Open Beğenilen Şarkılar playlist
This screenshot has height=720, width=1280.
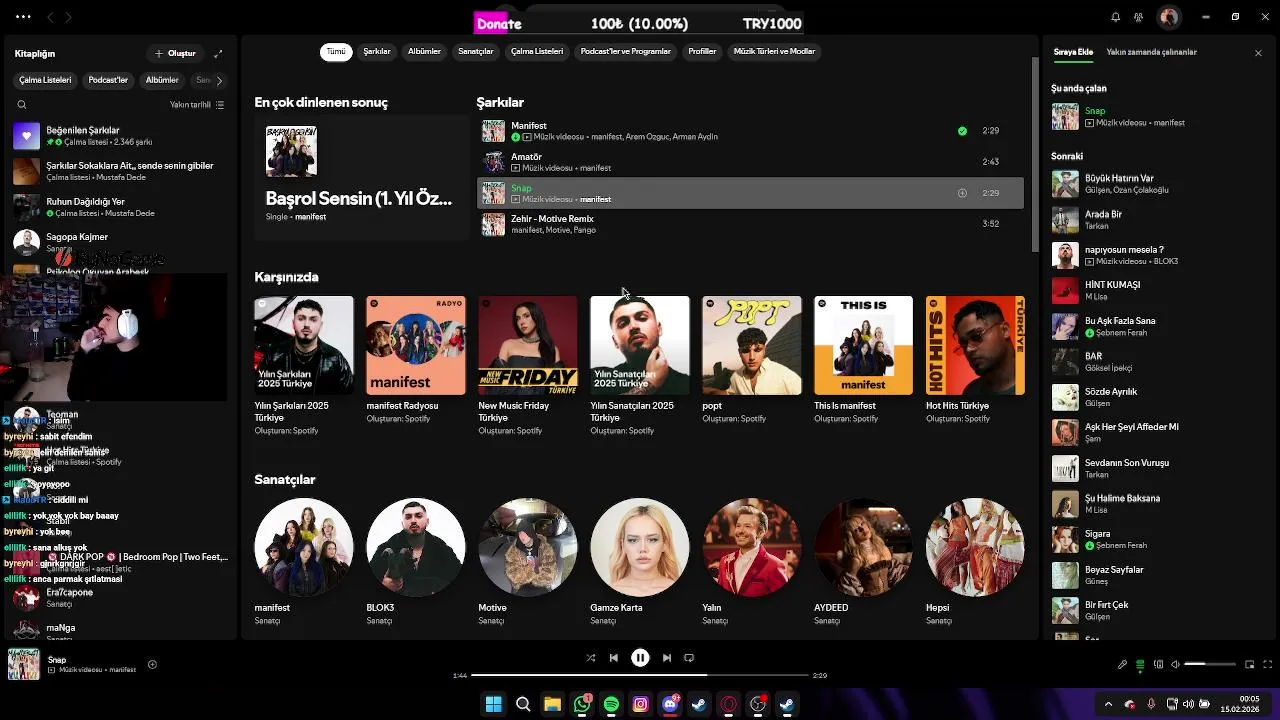(120, 136)
